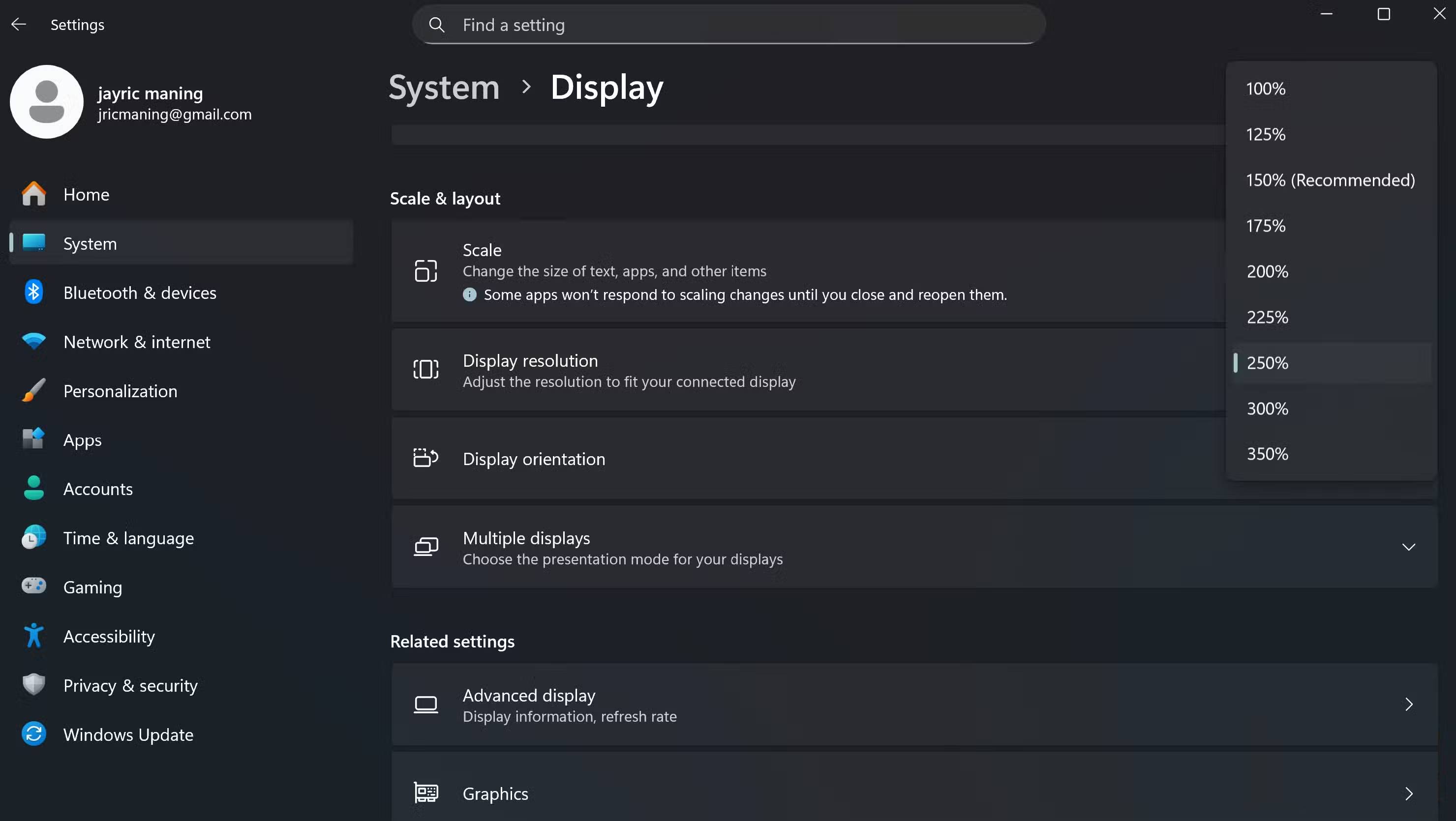The image size is (1456, 821).
Task: Open Advanced display settings
Action: coord(913,704)
